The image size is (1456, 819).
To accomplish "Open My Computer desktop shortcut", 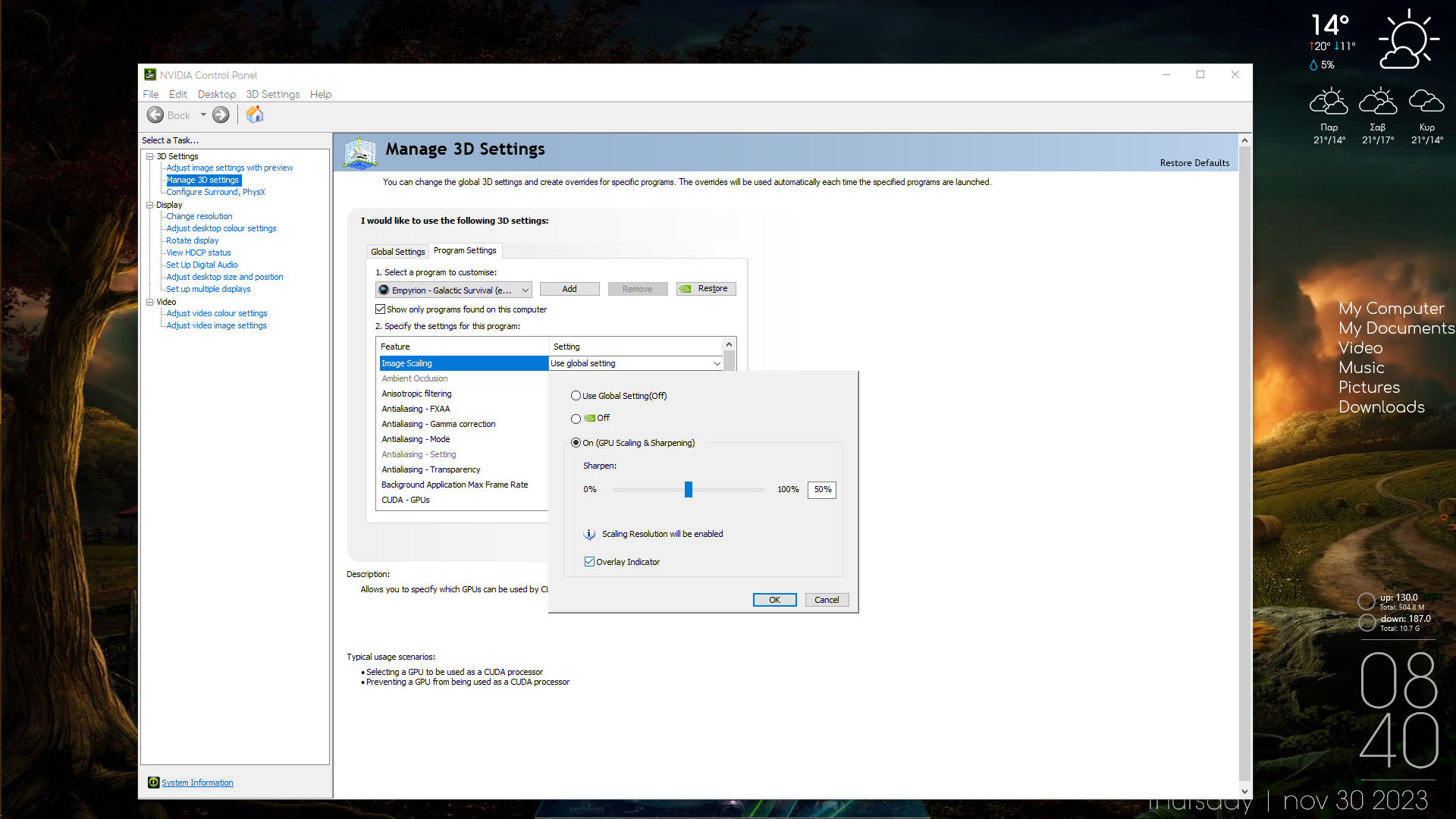I will pyautogui.click(x=1392, y=309).
